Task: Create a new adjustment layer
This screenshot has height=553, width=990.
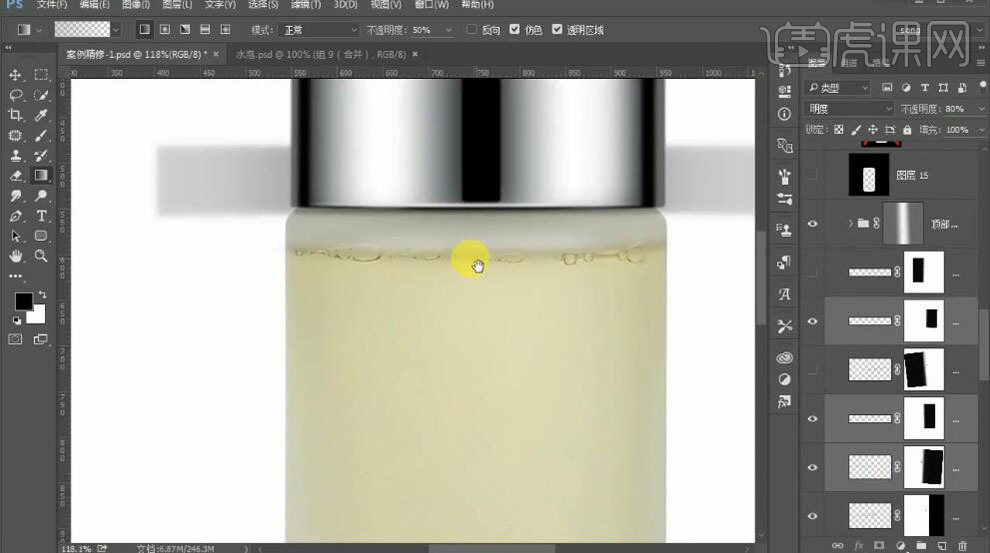Action: coord(900,545)
